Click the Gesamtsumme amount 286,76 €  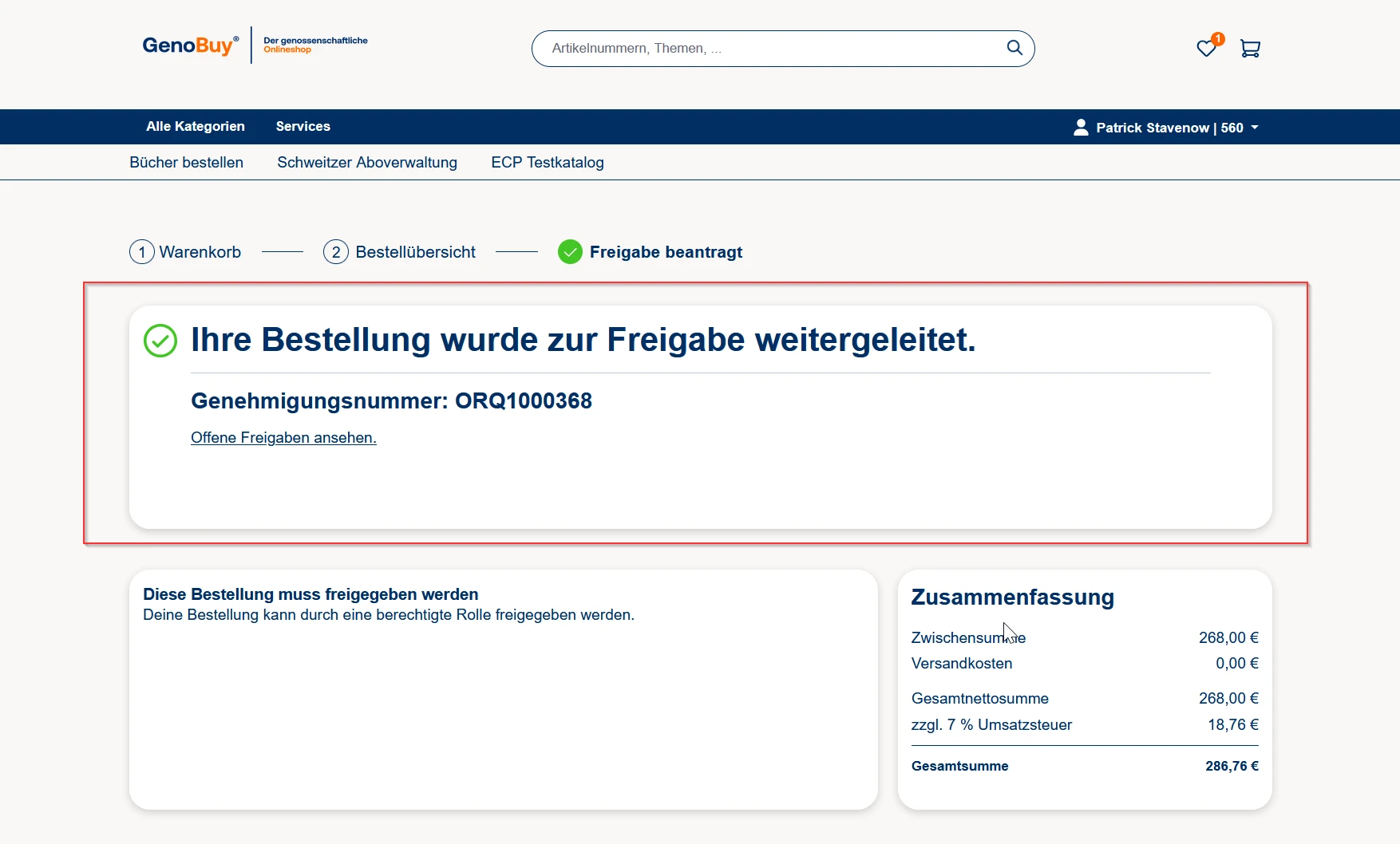1232,767
